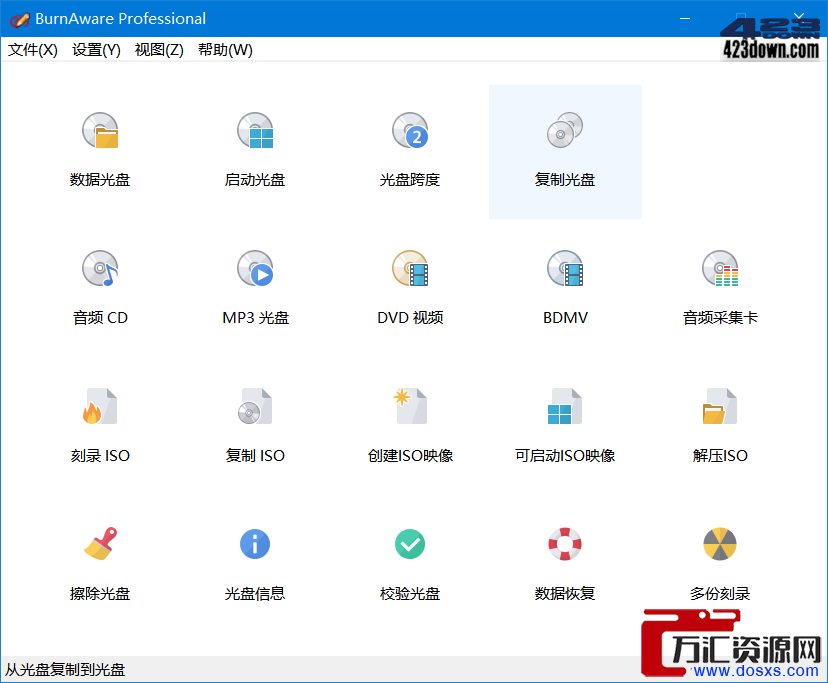Click the BurnAware app icon in title bar
This screenshot has width=828, height=683.
pos(19,20)
